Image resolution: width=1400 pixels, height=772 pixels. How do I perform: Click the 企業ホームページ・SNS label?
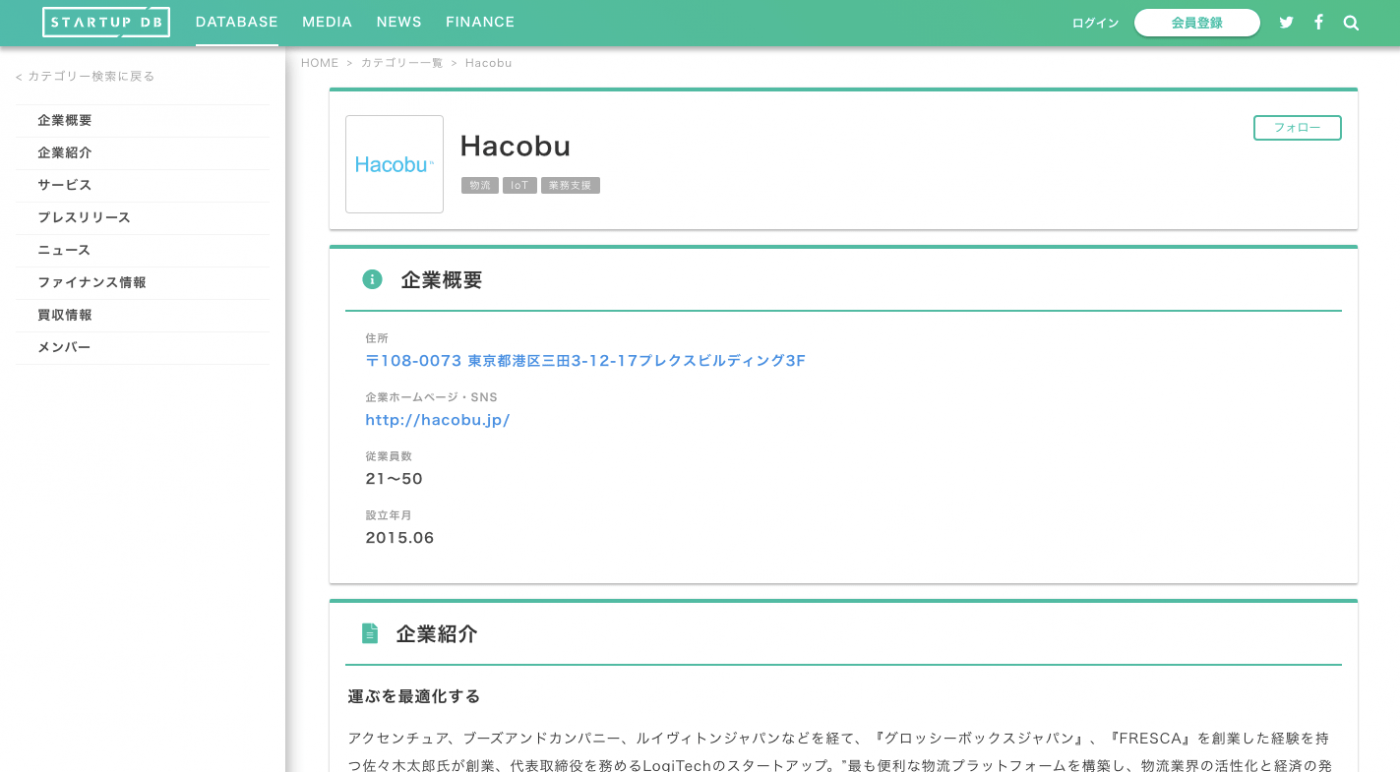(431, 397)
